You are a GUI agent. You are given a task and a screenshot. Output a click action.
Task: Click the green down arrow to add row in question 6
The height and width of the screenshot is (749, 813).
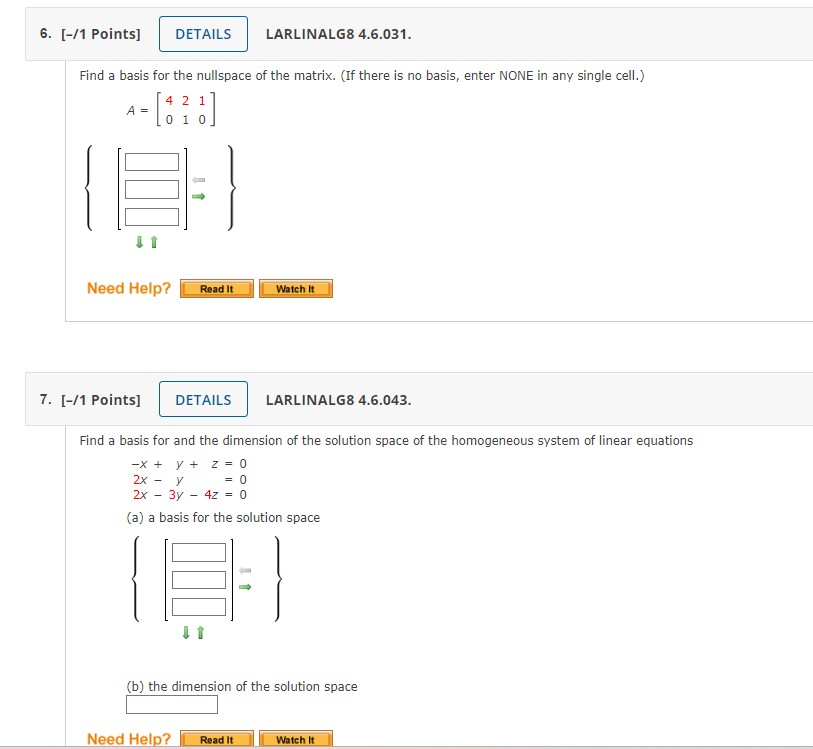pos(139,242)
